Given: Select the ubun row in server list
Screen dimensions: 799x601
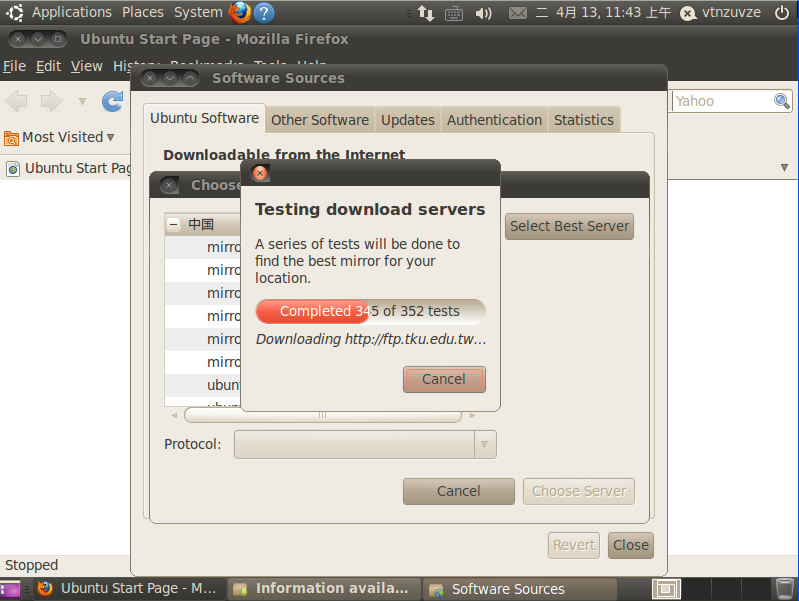Looking at the screenshot, I should point(203,385).
